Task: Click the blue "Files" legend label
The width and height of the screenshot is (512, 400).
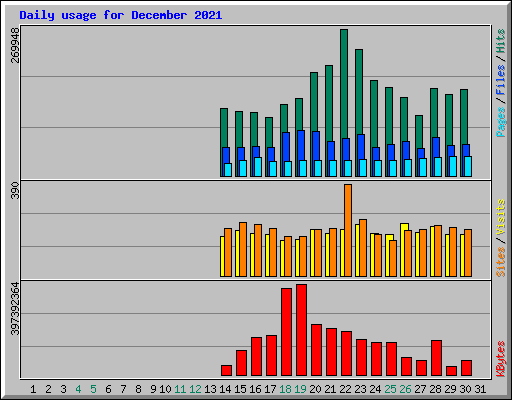Action: pos(501,80)
